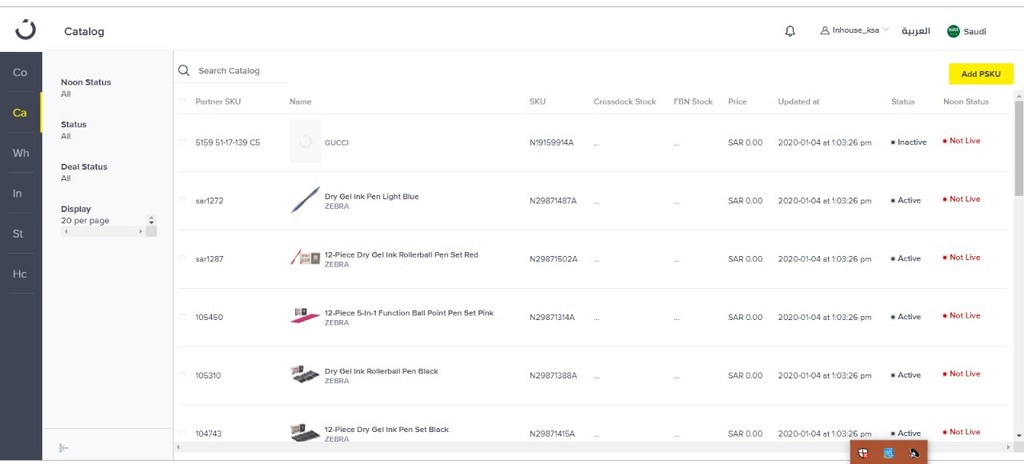Click the Partner SKU column header
The image size is (1024, 464).
point(218,102)
